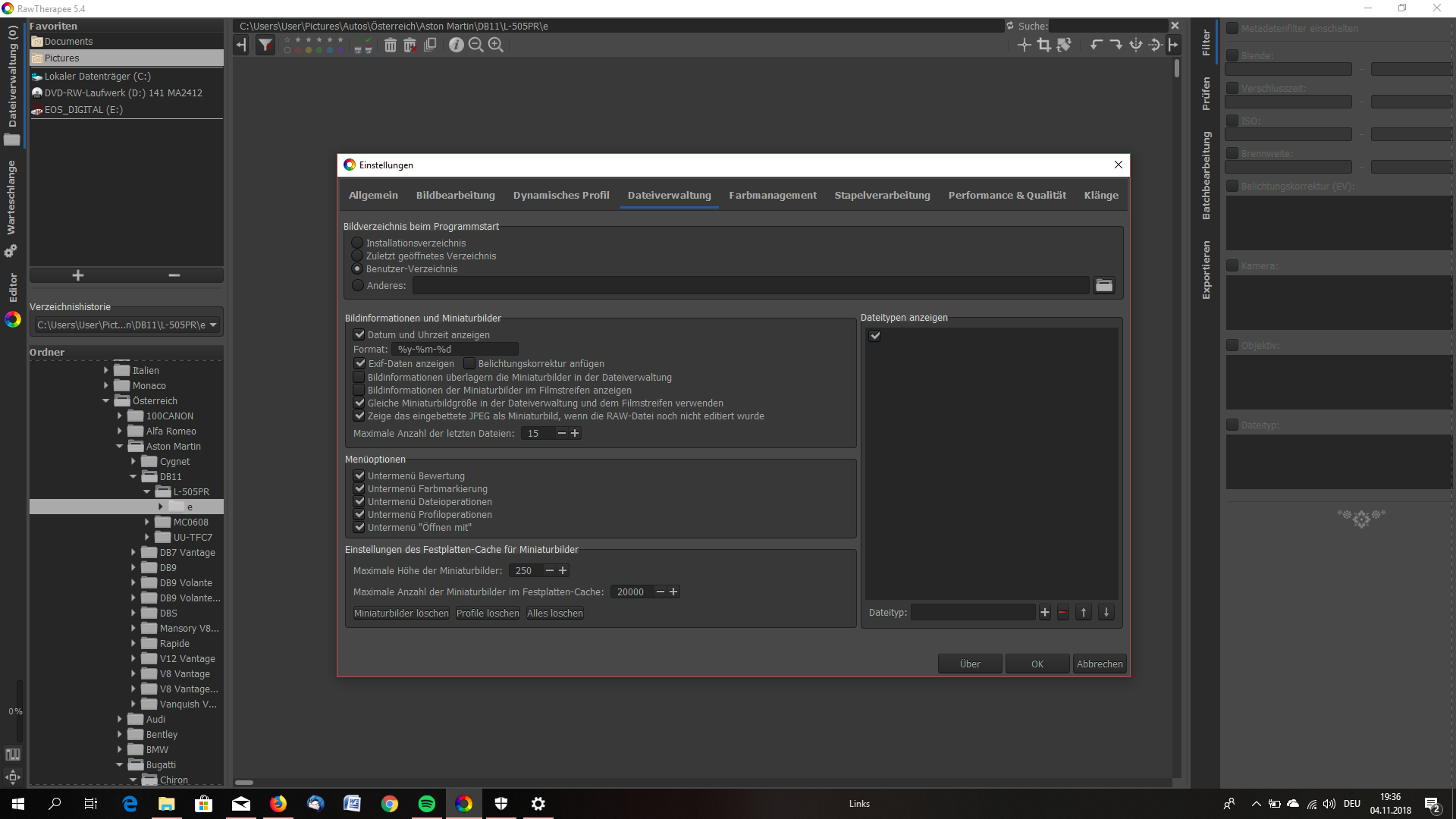Image resolution: width=1456 pixels, height=819 pixels.
Task: Select the straighten/rotate tool icon
Action: (x=1064, y=45)
